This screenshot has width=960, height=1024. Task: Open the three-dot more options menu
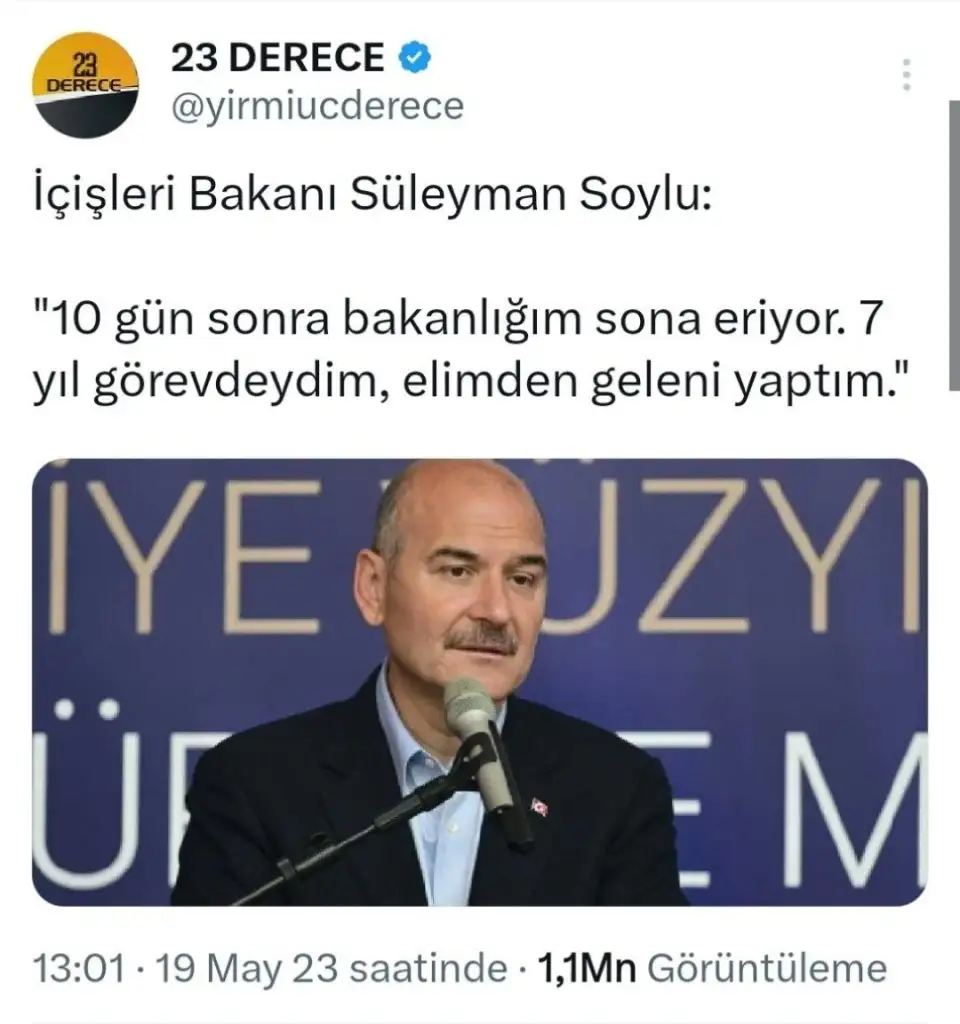coord(906,74)
